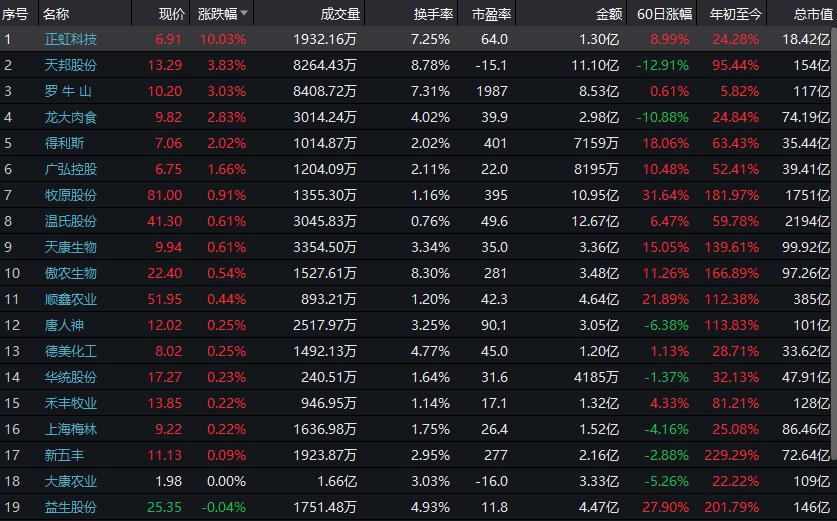Select year-to-date cell 229.29%
The image size is (837, 521).
point(731,455)
